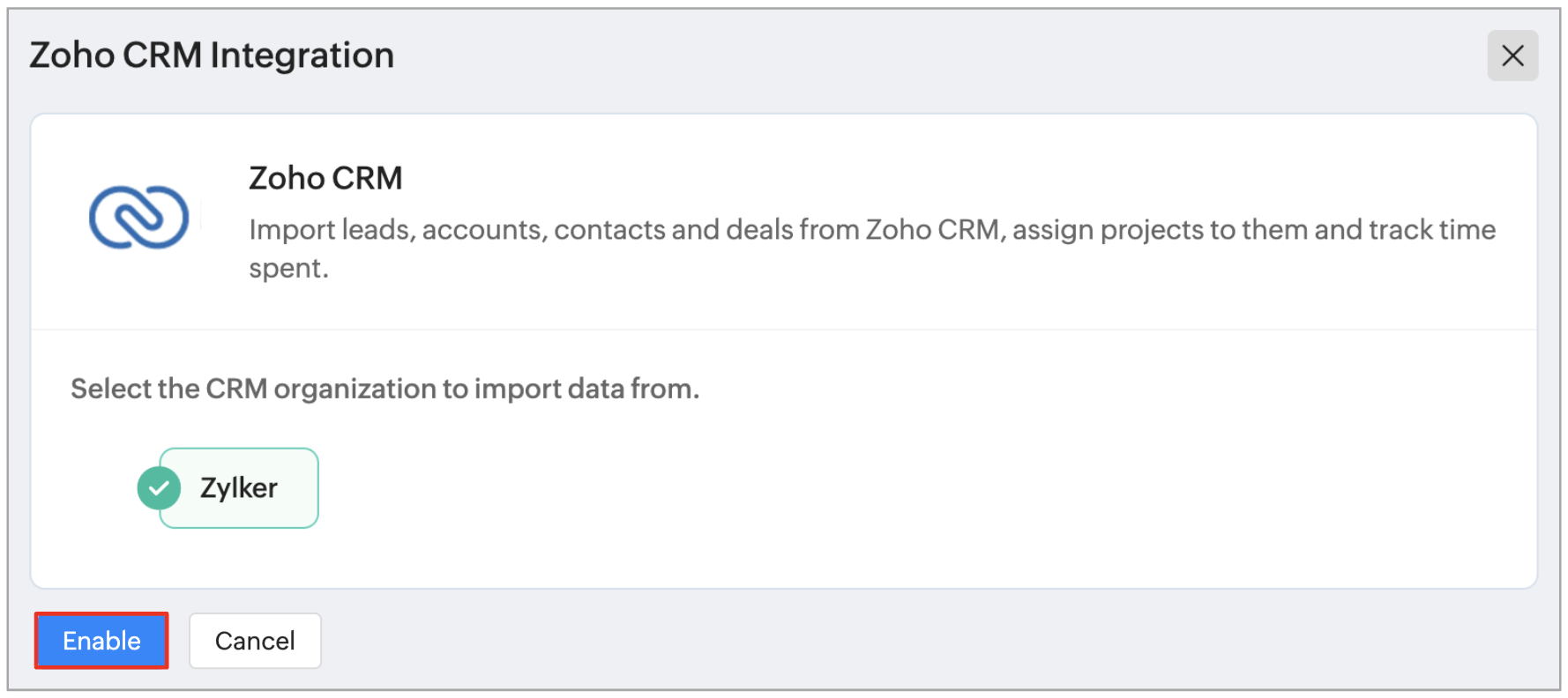Viewport: 1568px width, 698px height.
Task: Select the Zylker organization card
Action: (x=239, y=488)
